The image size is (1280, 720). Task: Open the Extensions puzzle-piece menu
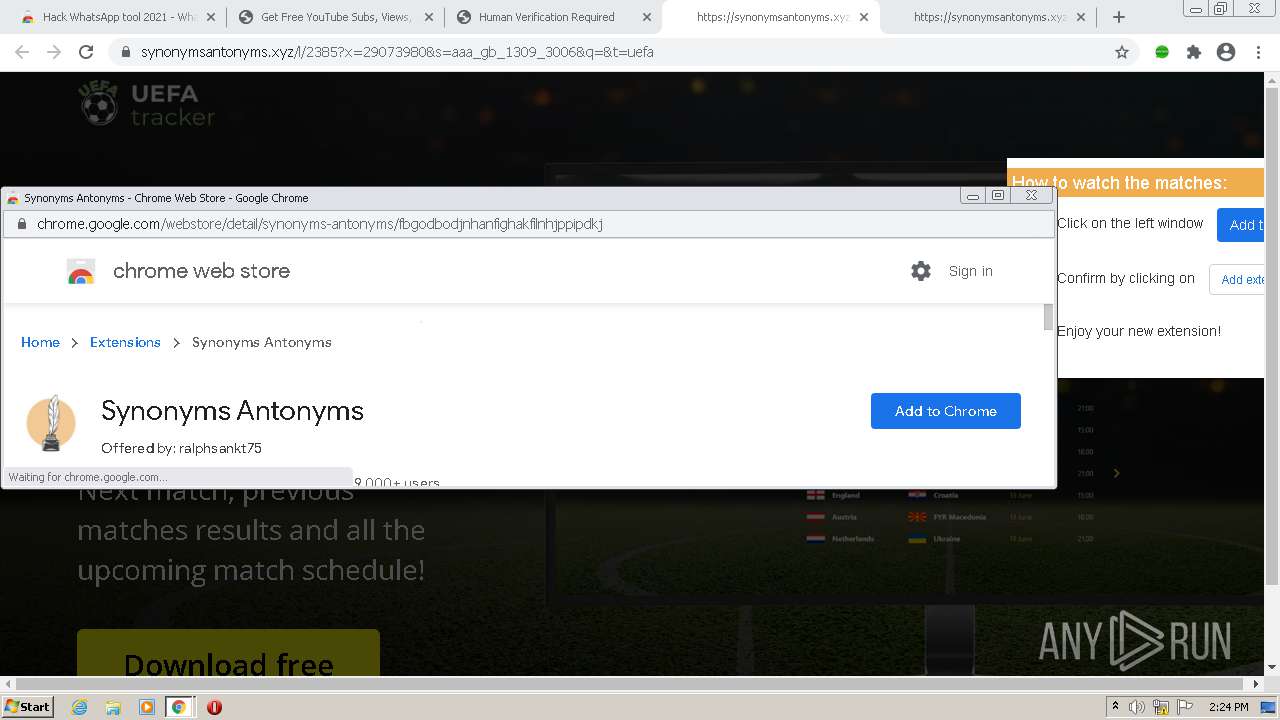[x=1194, y=52]
